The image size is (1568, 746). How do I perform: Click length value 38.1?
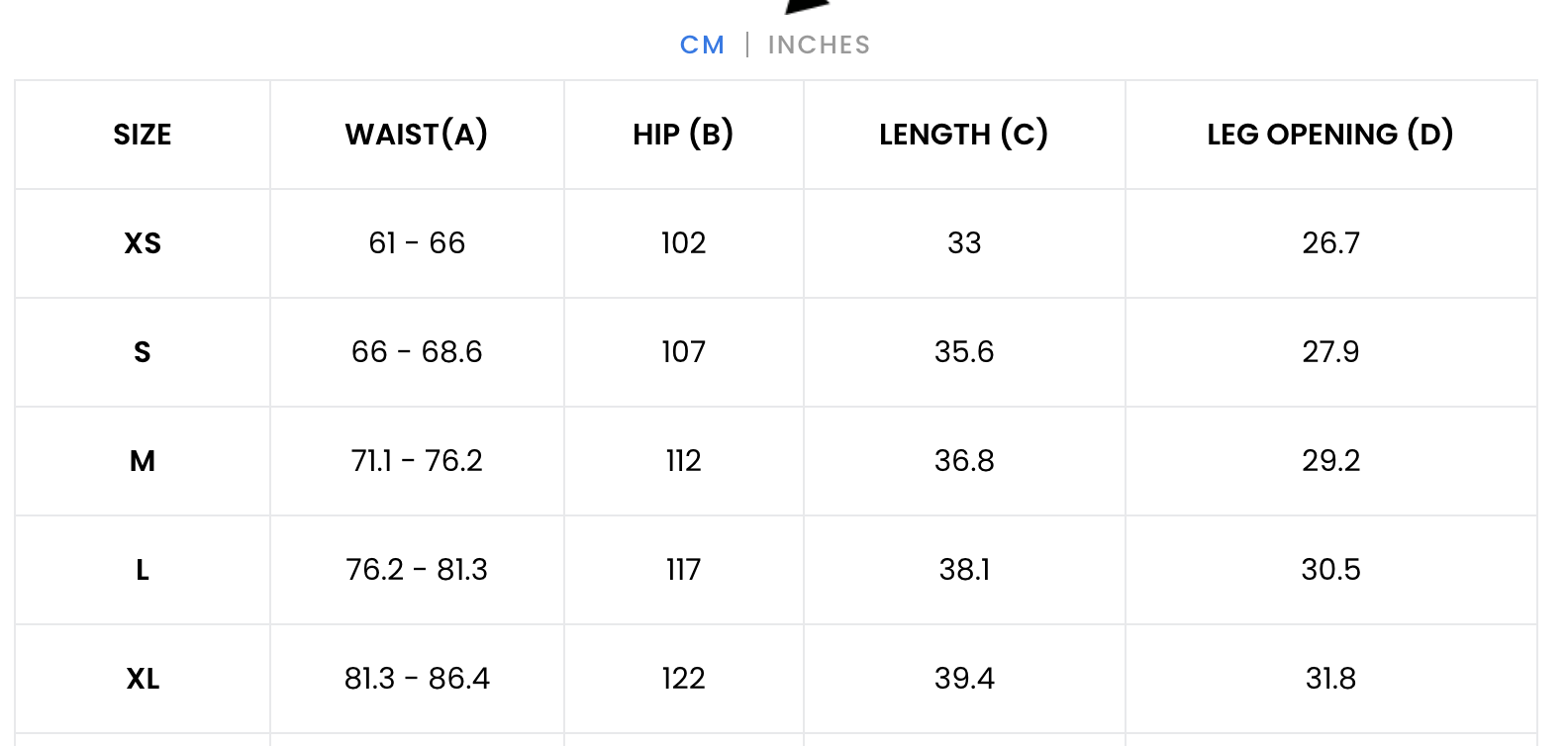[x=964, y=570]
